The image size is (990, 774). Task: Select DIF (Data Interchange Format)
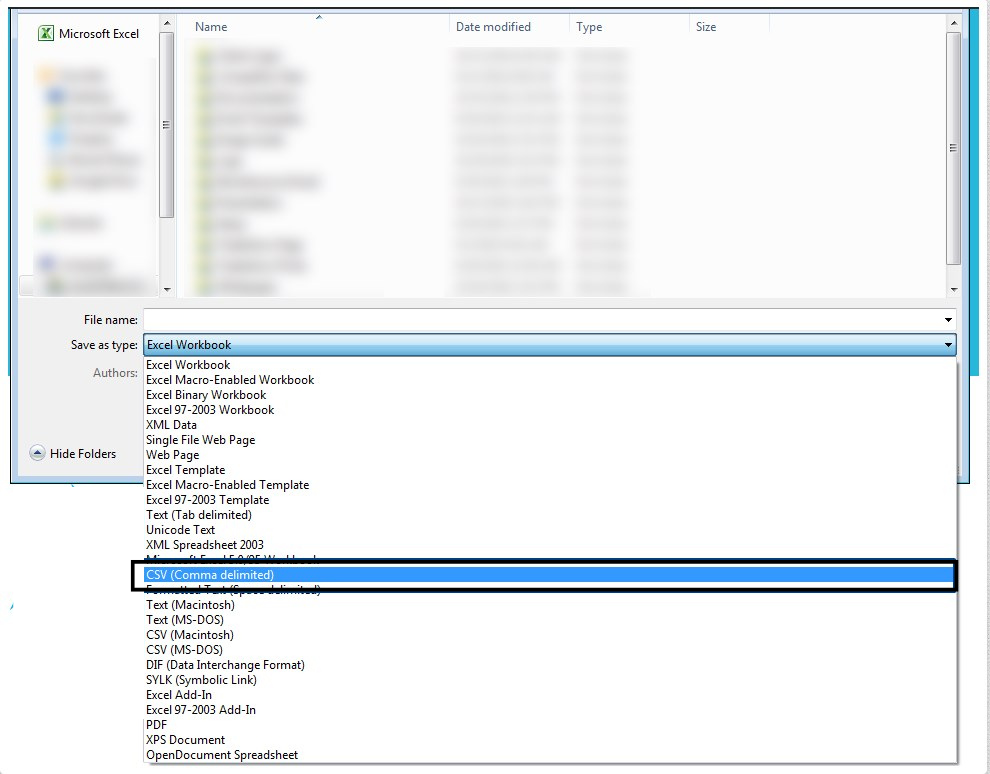550,665
